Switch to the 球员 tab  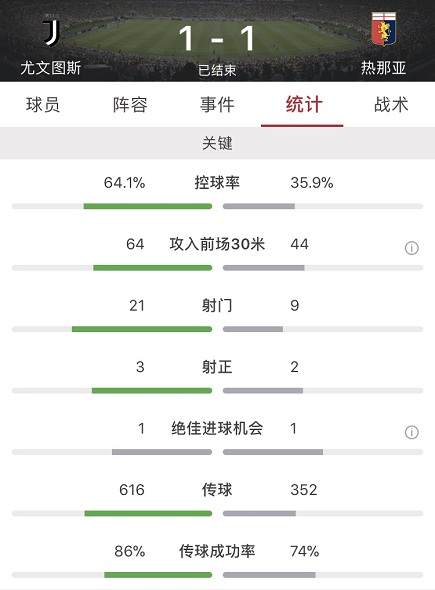(43, 105)
